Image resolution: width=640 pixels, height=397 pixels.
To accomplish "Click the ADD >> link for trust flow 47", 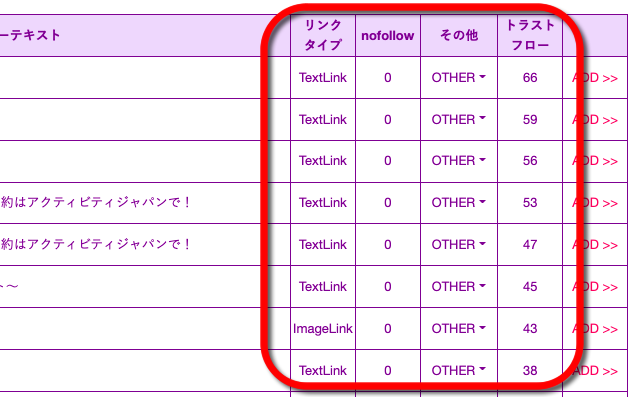I will [x=595, y=245].
